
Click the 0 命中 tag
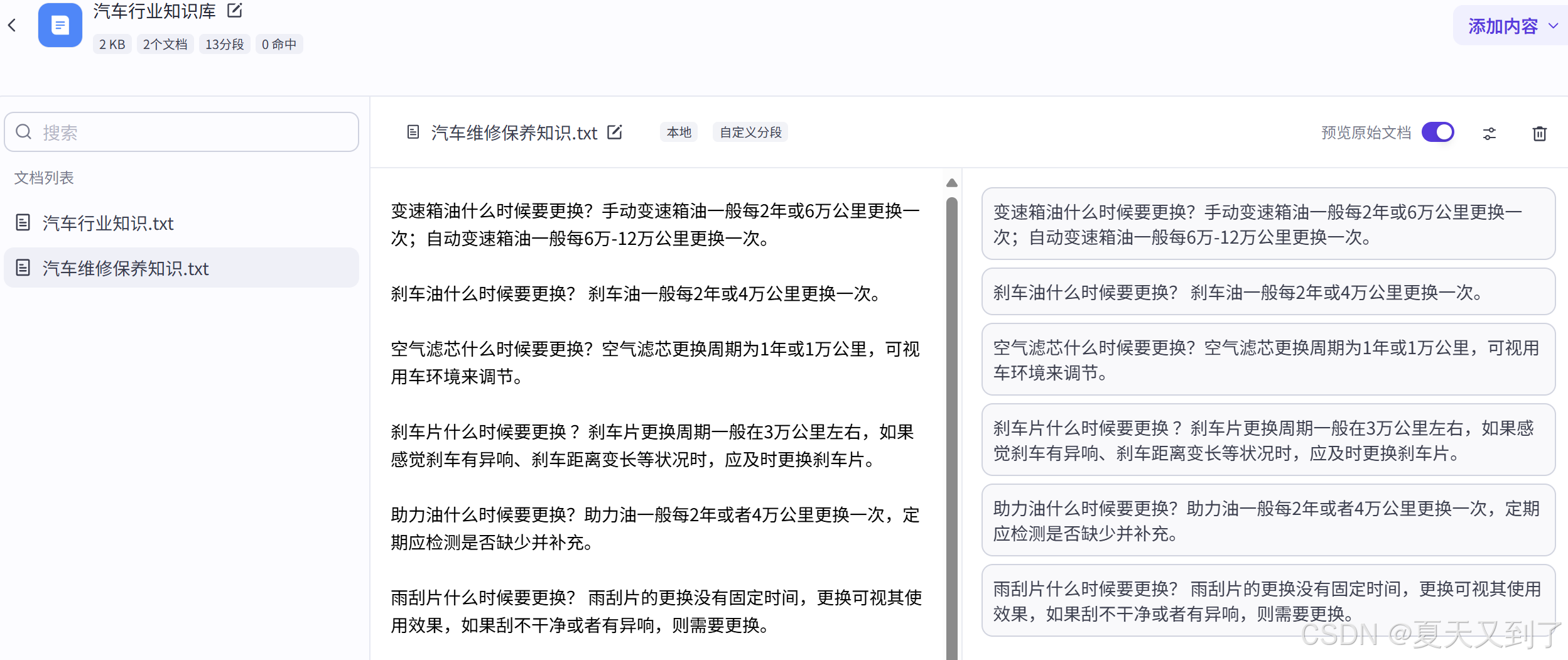[x=279, y=44]
